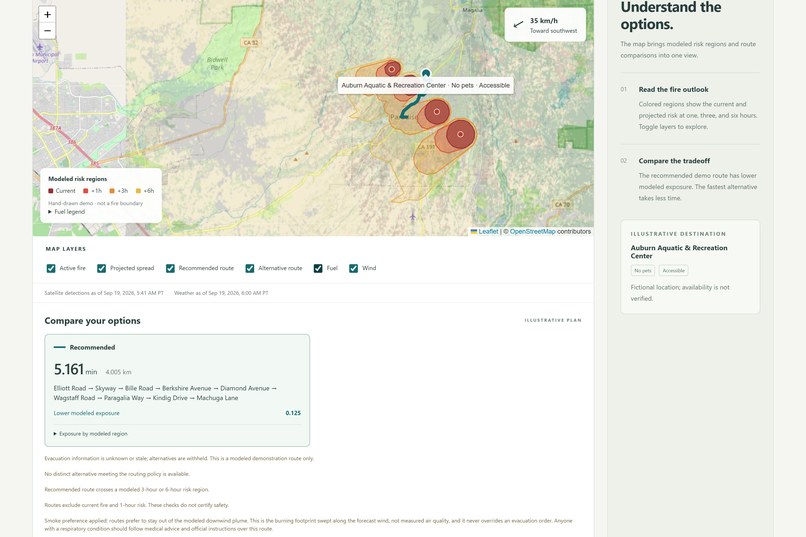Click the destination tooltip Auburn Aquatic & Recreation Center

tap(426, 85)
